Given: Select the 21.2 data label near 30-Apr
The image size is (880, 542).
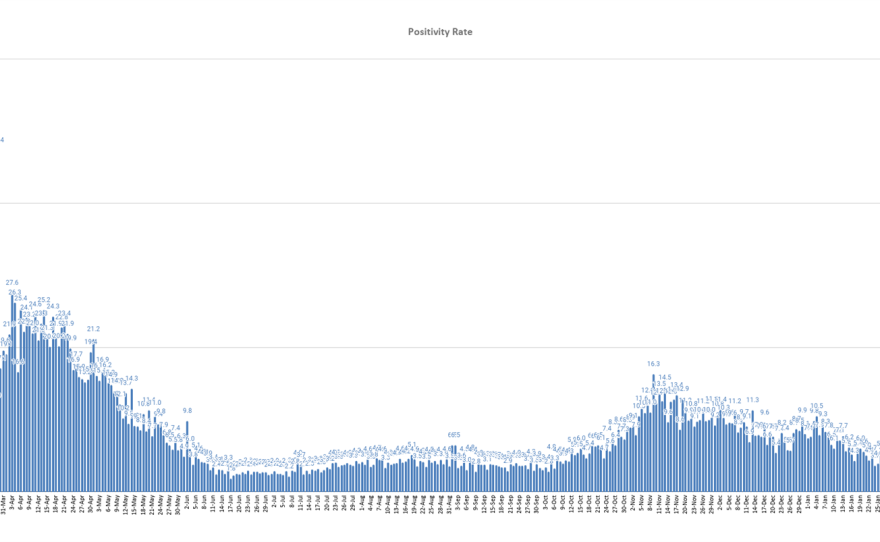Looking at the screenshot, I should pyautogui.click(x=93, y=329).
